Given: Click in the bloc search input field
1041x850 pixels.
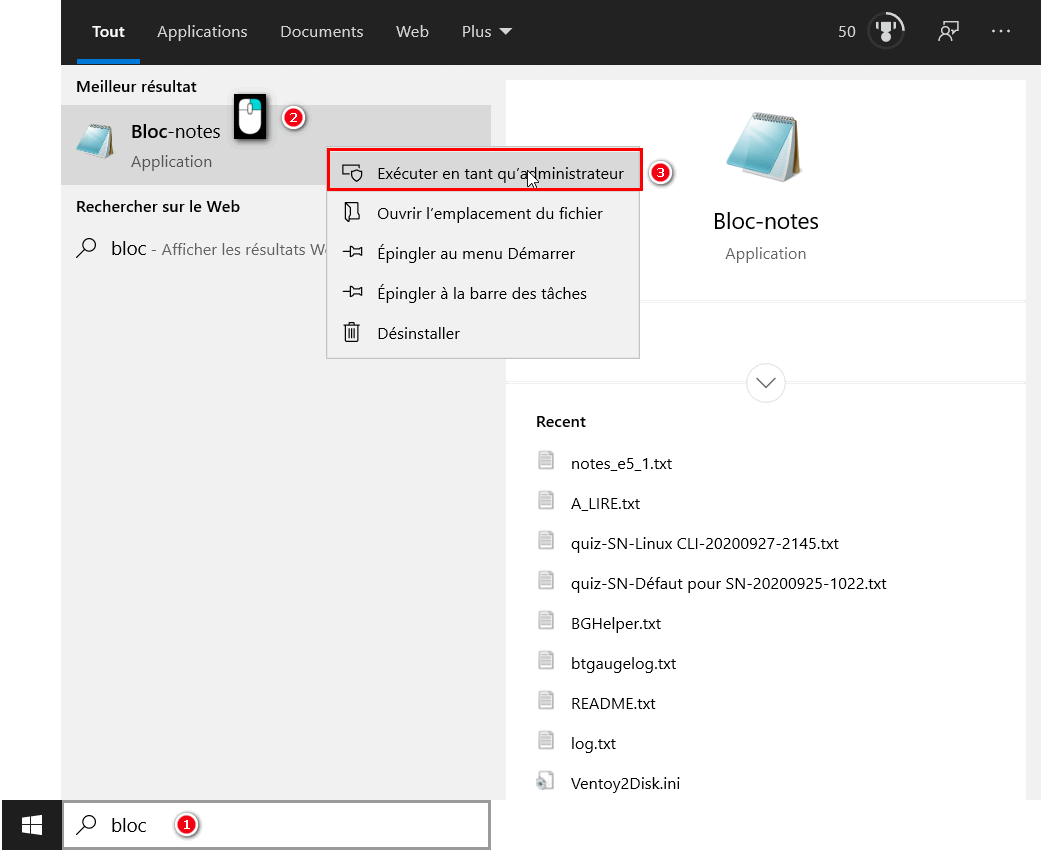Looking at the screenshot, I should [276, 825].
